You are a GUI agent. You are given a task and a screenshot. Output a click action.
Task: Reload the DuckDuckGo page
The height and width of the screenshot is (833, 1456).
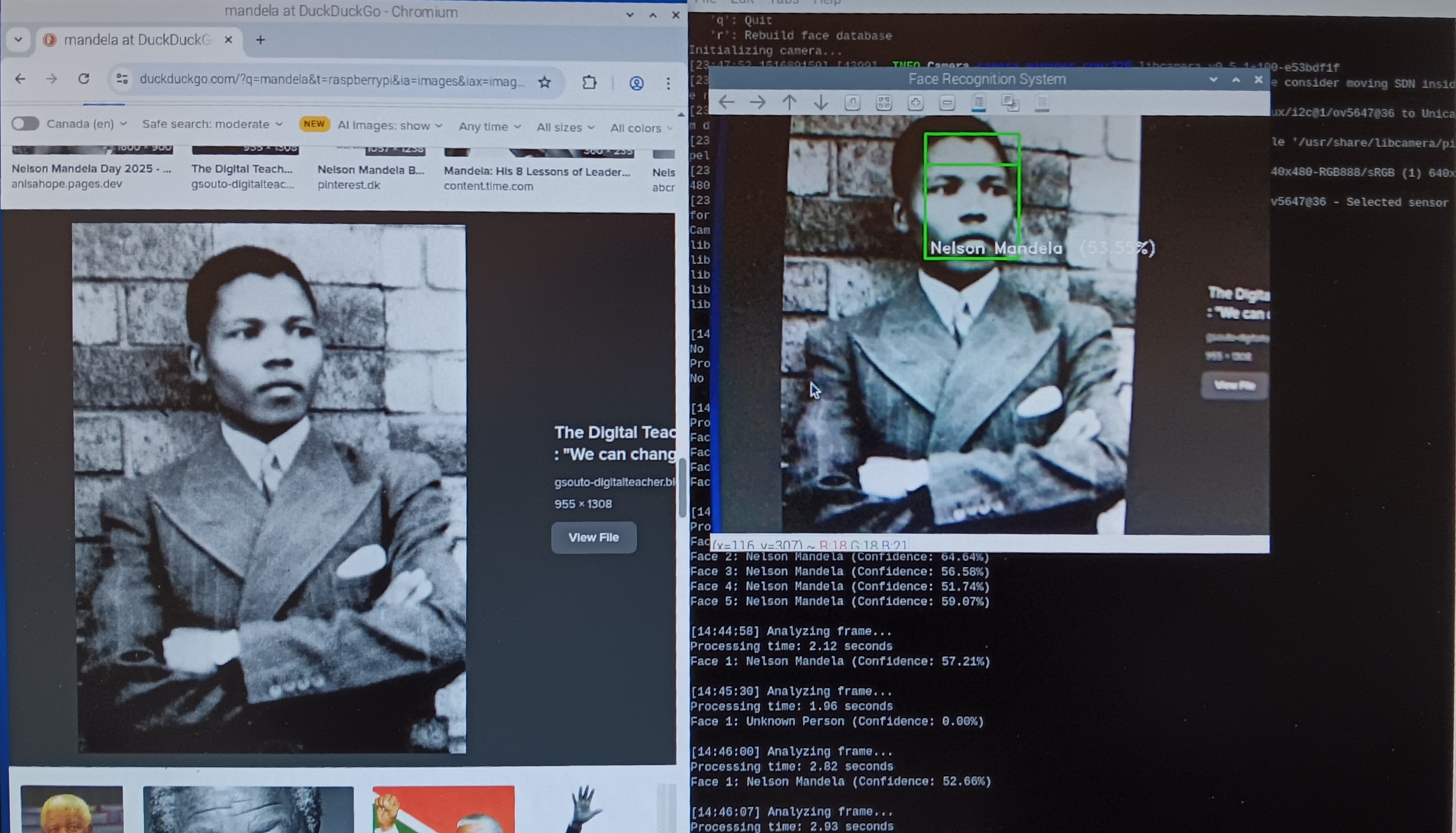tap(84, 79)
